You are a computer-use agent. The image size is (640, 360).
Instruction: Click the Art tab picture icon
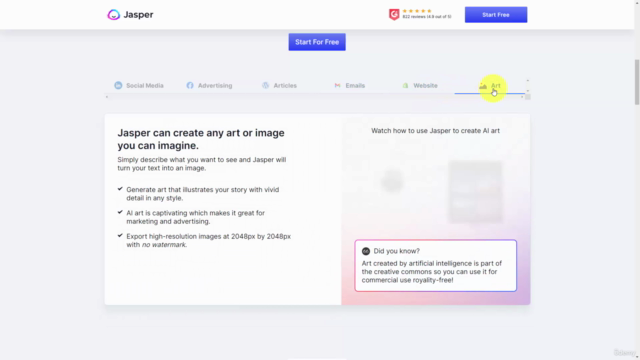(483, 86)
